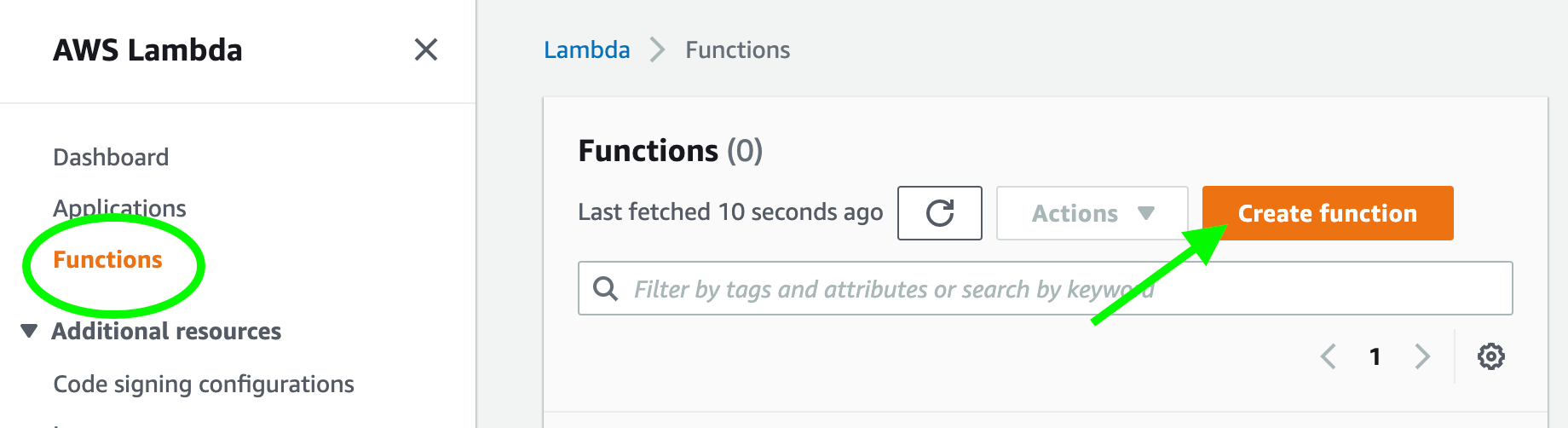Click the AWS Lambda sidebar title
Viewport: 1568px width, 428px height.
pyautogui.click(x=147, y=50)
